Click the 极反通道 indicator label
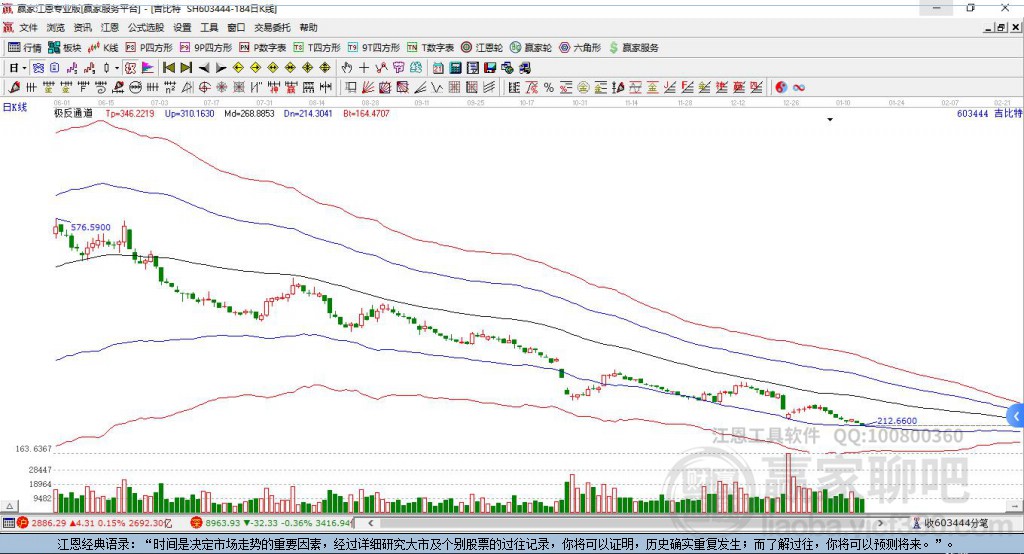The width and height of the screenshot is (1024, 554). pos(73,114)
